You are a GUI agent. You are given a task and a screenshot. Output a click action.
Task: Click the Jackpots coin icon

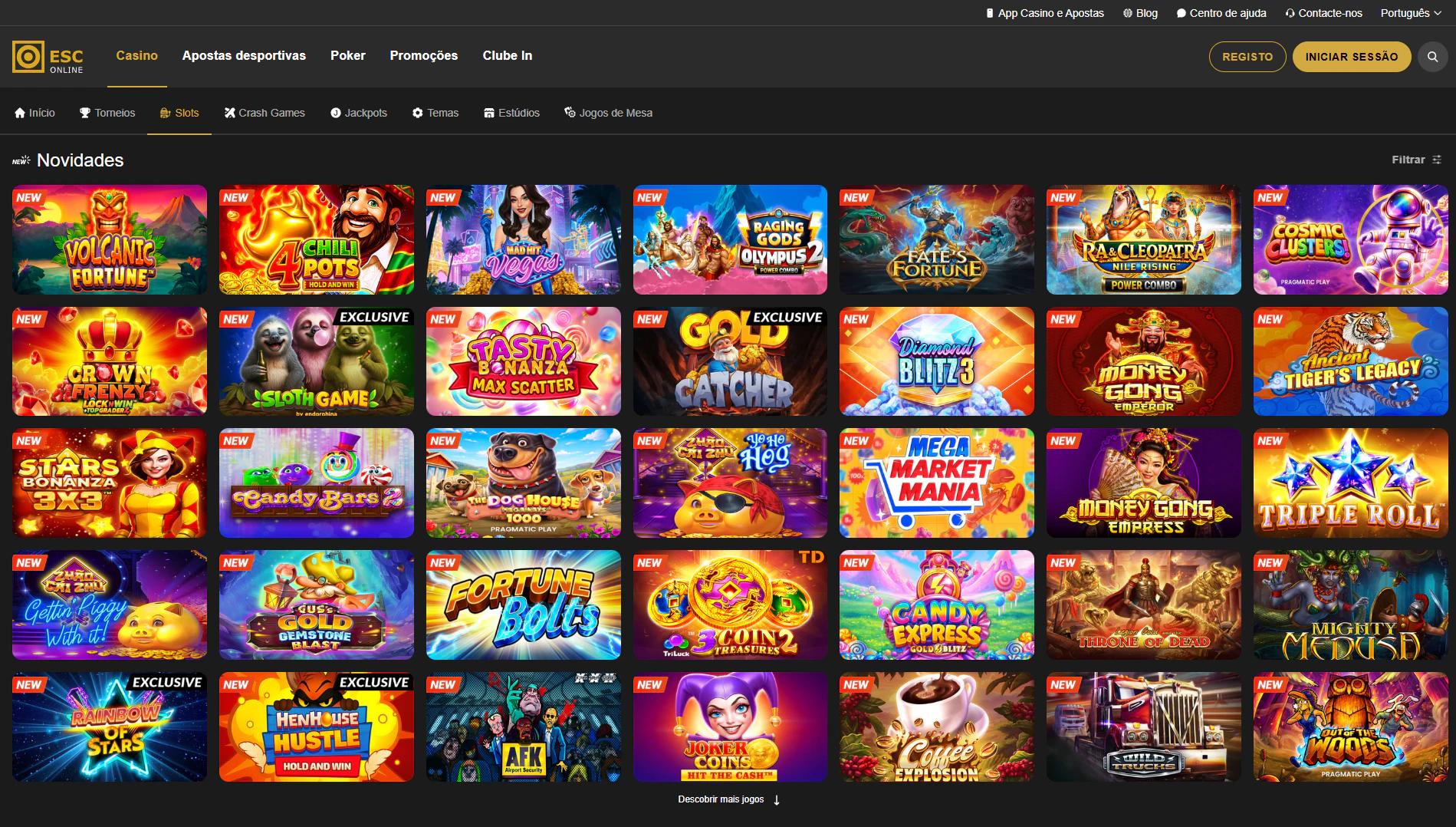coord(336,113)
